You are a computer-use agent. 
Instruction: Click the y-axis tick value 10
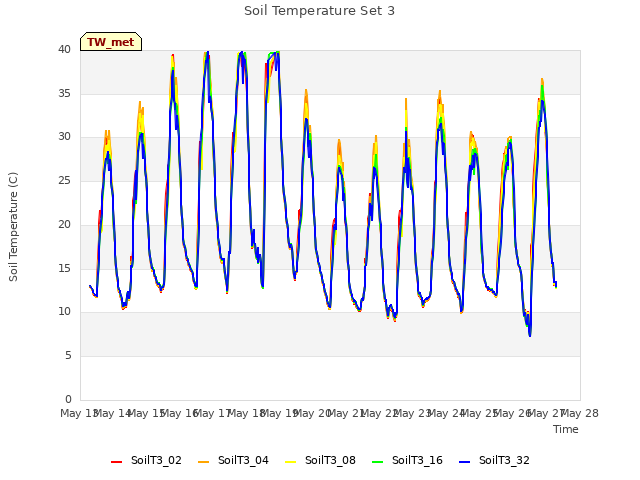[x=64, y=312]
